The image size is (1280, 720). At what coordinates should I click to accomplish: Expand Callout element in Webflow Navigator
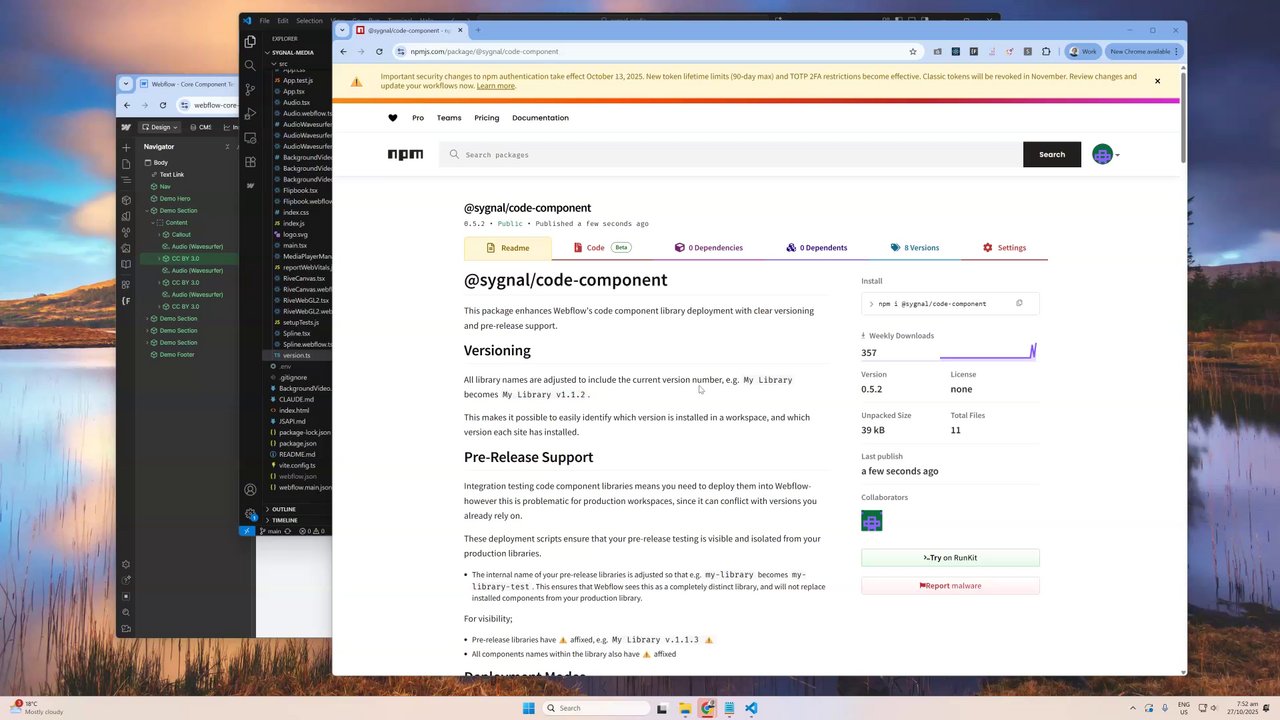click(161, 235)
